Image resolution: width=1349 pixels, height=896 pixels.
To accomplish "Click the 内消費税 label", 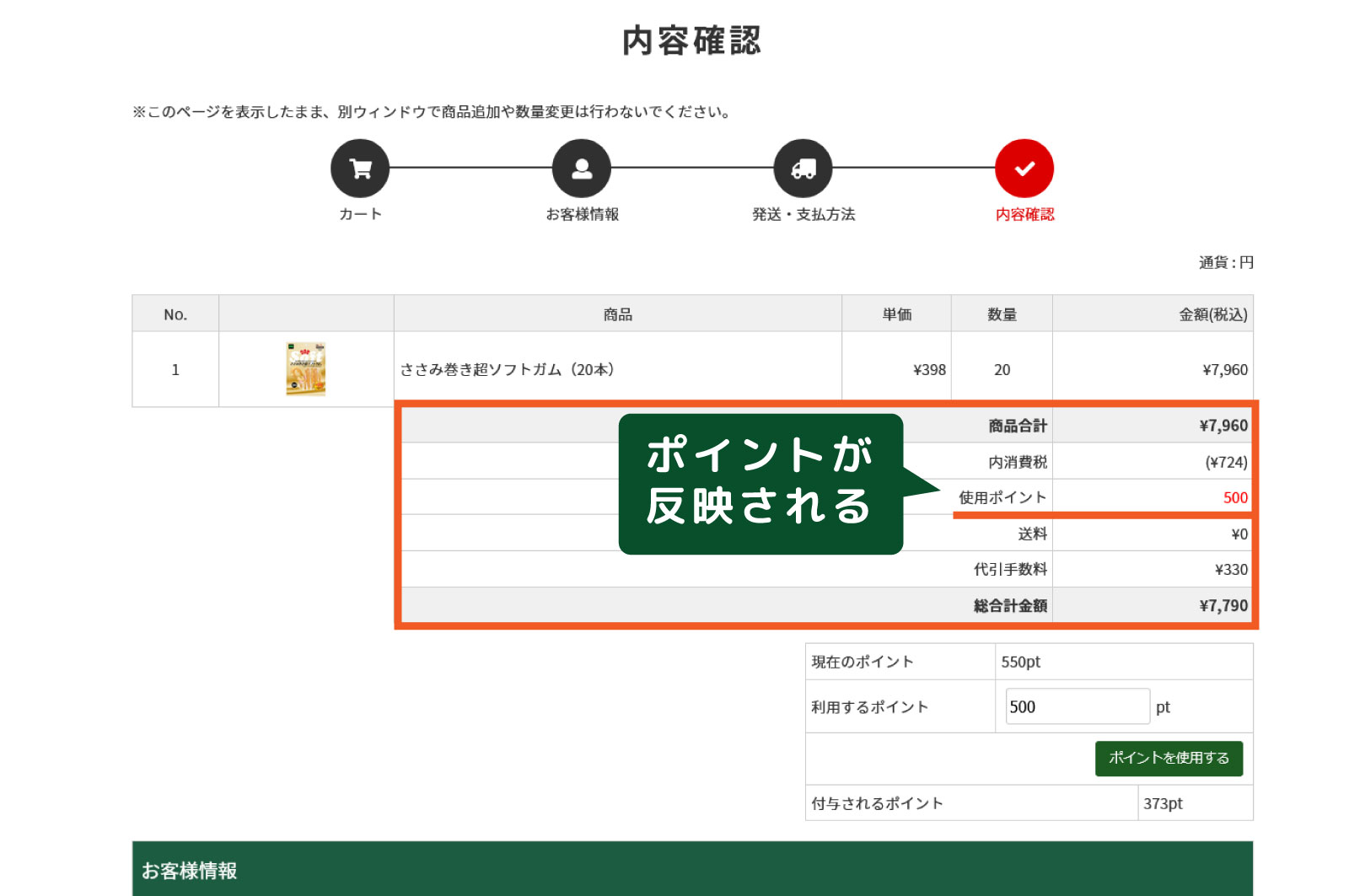I will tap(1018, 462).
